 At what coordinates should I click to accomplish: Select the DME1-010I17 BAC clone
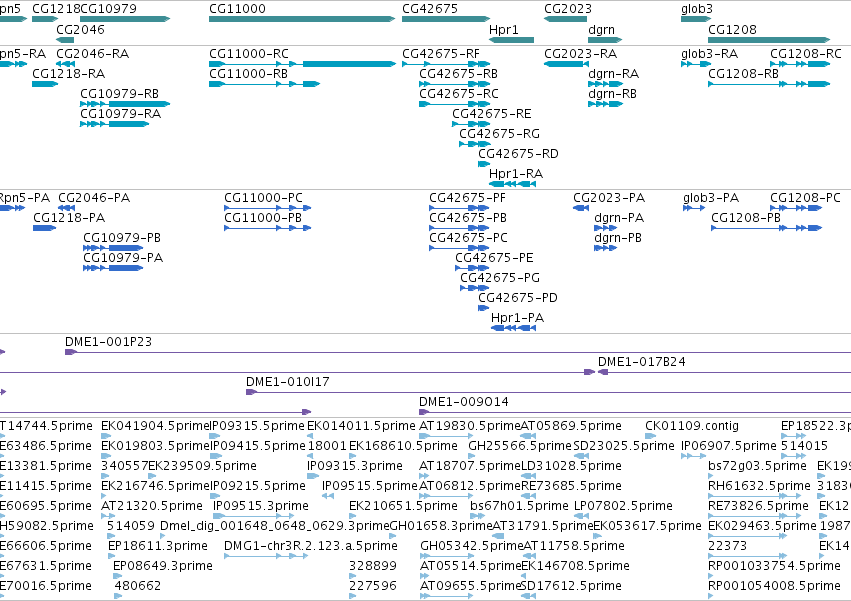pyautogui.click(x=288, y=382)
